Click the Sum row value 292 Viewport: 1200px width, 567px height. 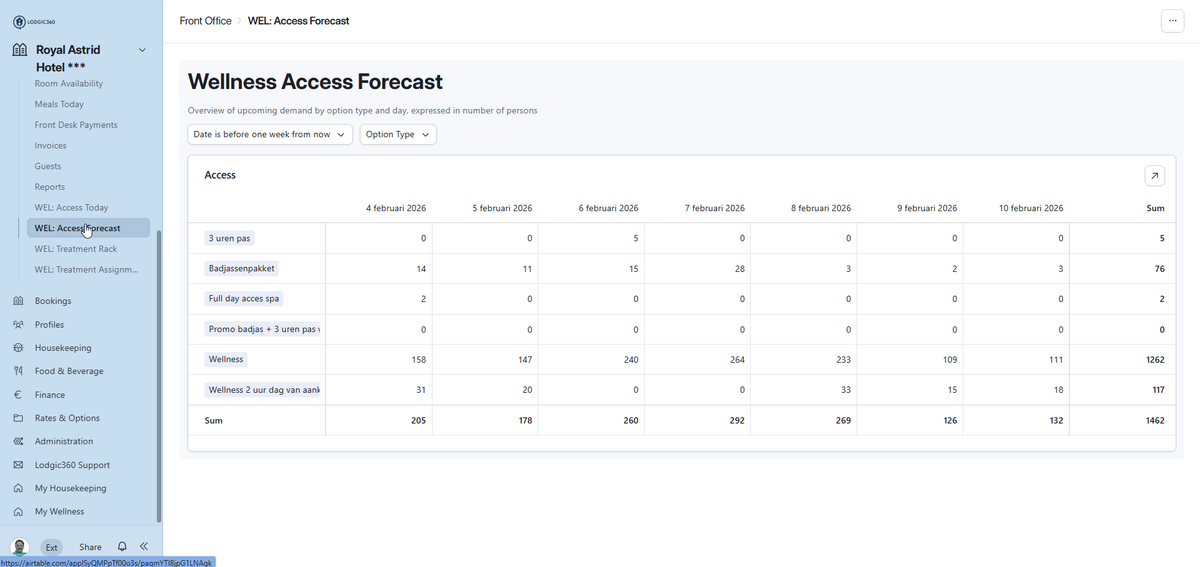736,421
